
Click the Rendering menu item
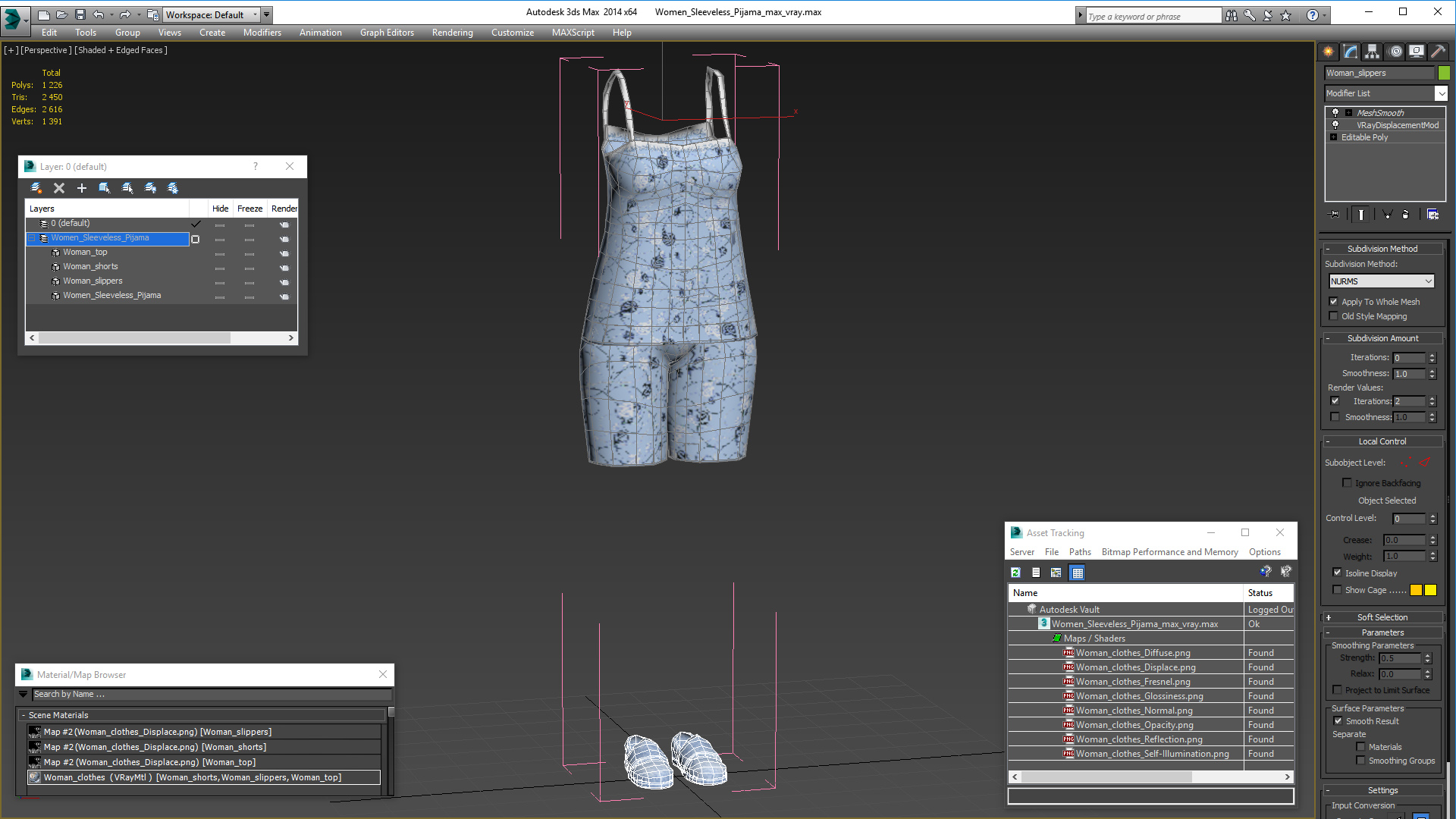click(x=452, y=32)
